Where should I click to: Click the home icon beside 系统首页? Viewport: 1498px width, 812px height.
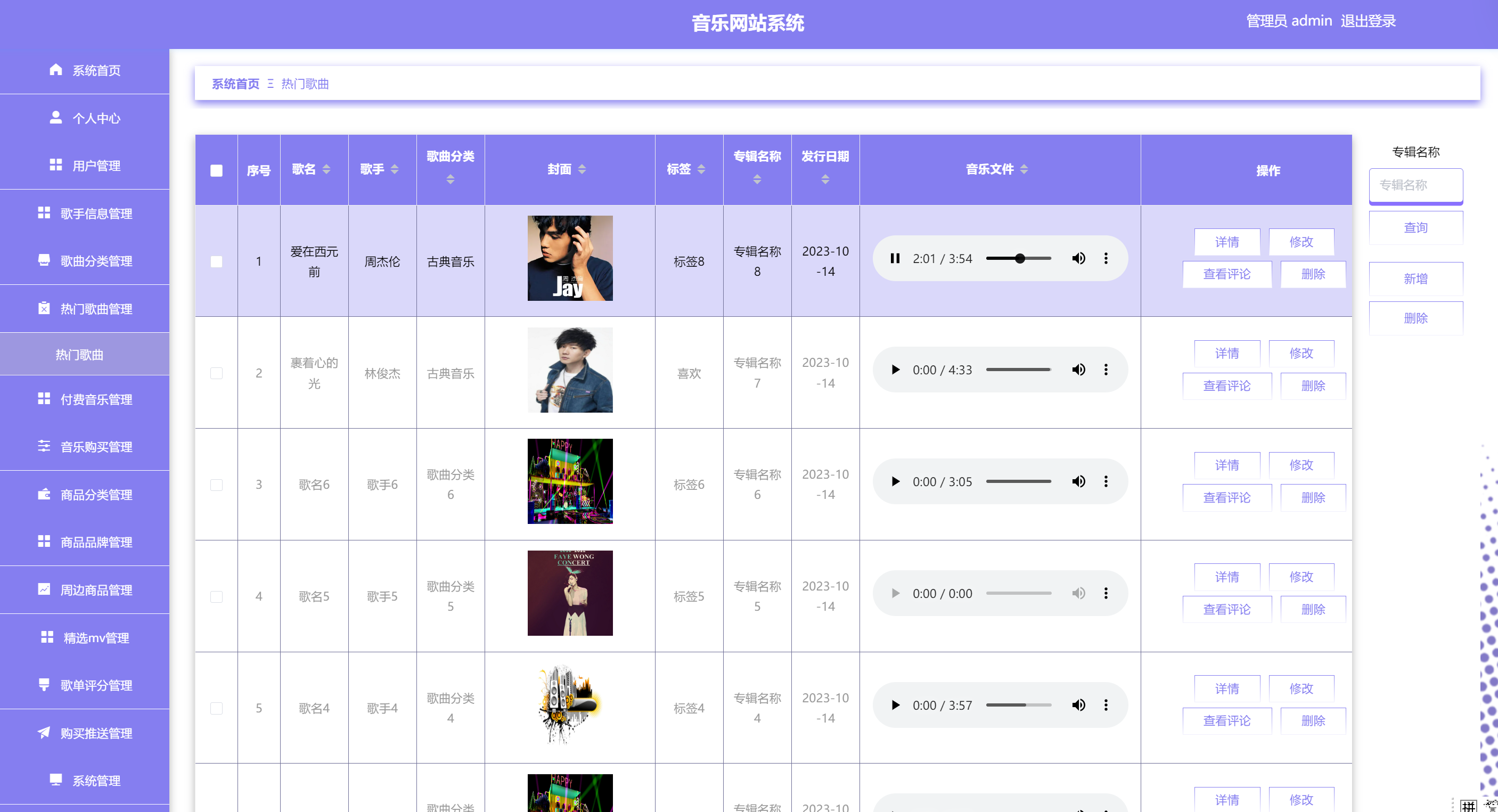coord(56,70)
